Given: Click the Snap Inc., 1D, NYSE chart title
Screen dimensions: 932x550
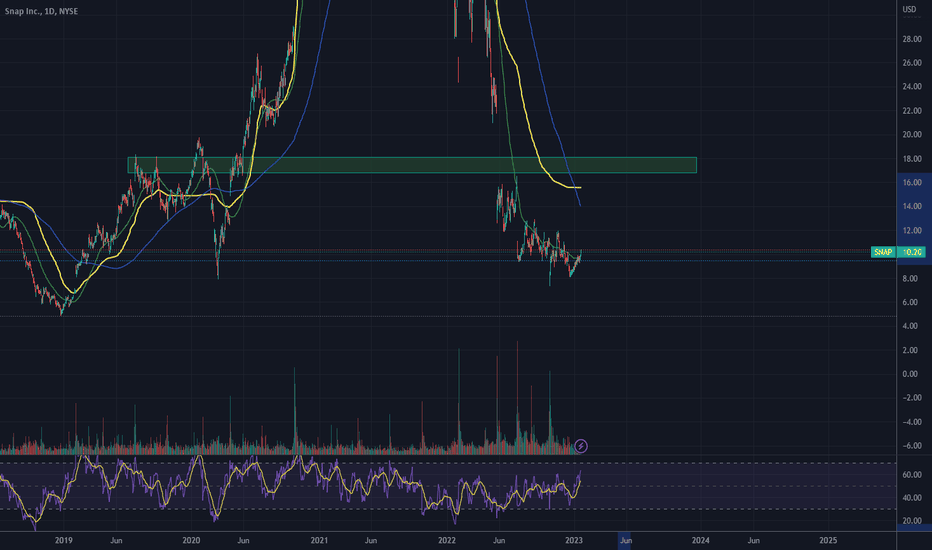Looking at the screenshot, I should click(41, 11).
